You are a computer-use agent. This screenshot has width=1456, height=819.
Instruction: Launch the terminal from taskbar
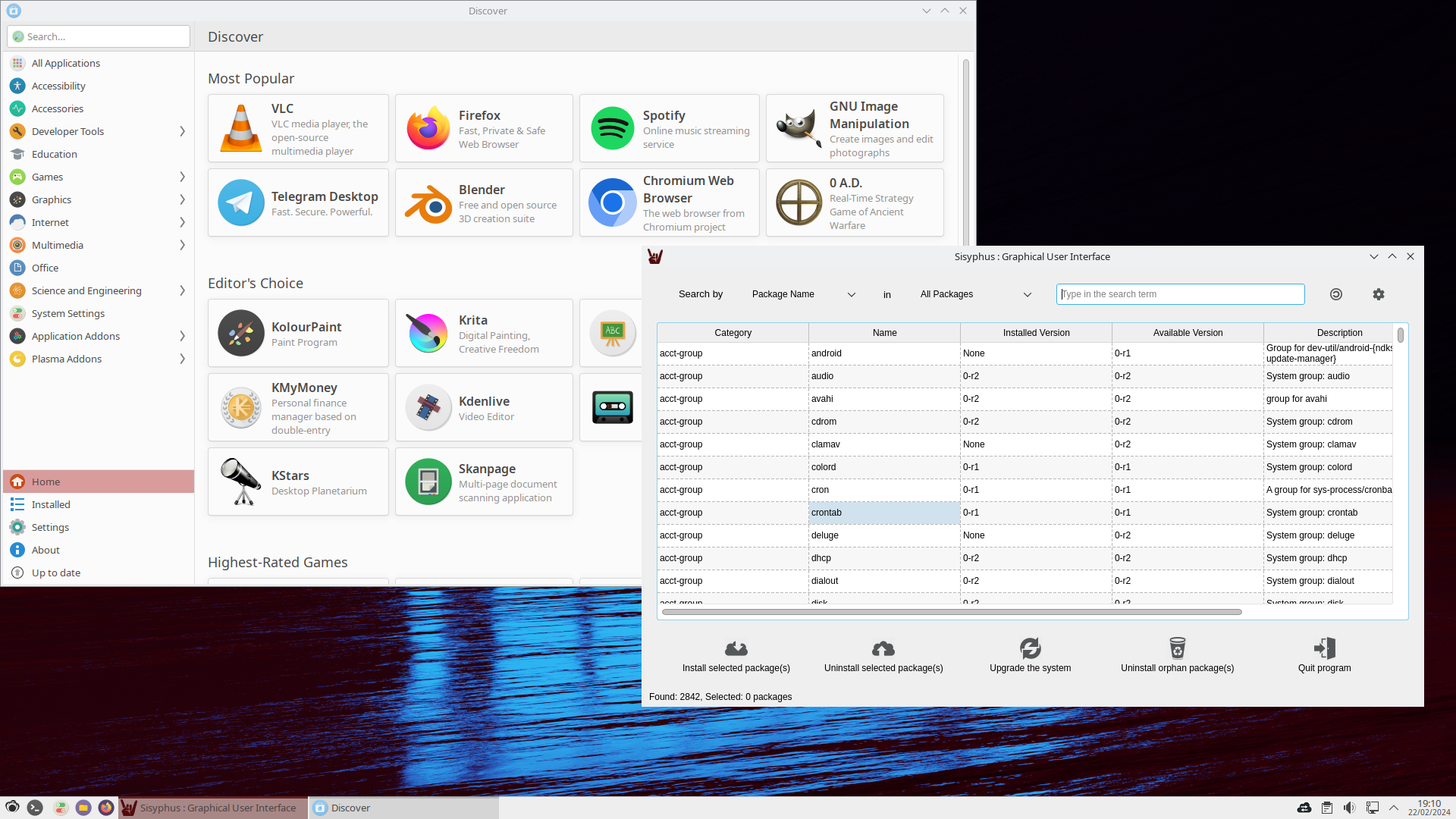coord(35,808)
